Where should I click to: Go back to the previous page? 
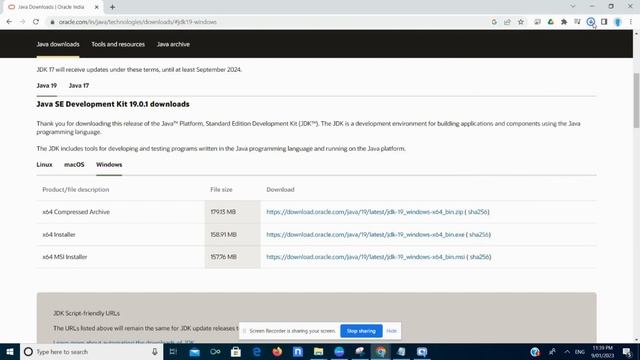(x=9, y=22)
